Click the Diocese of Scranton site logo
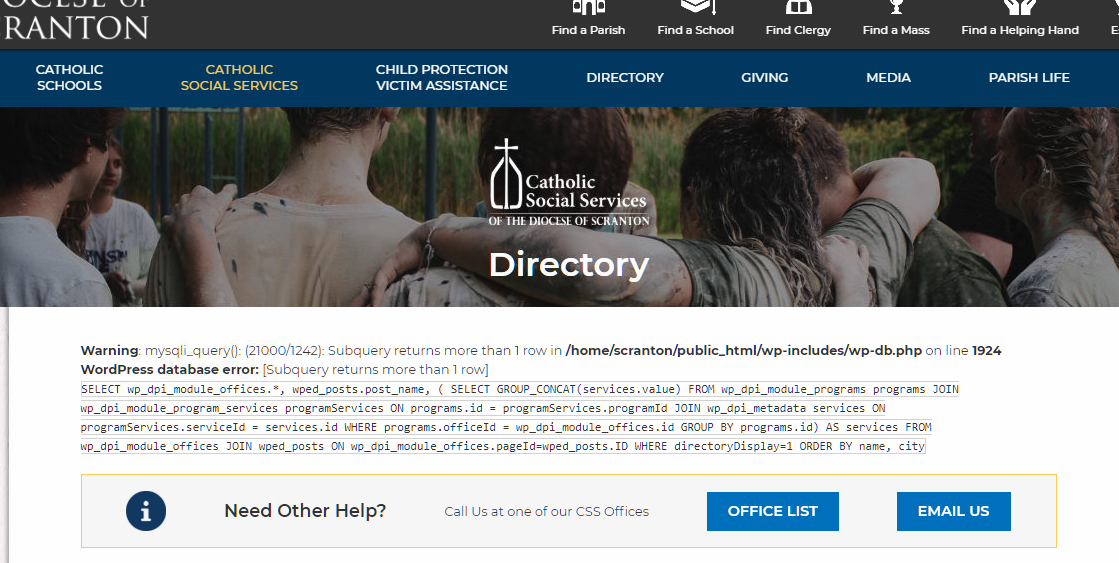The height and width of the screenshot is (563, 1119). tap(74, 20)
